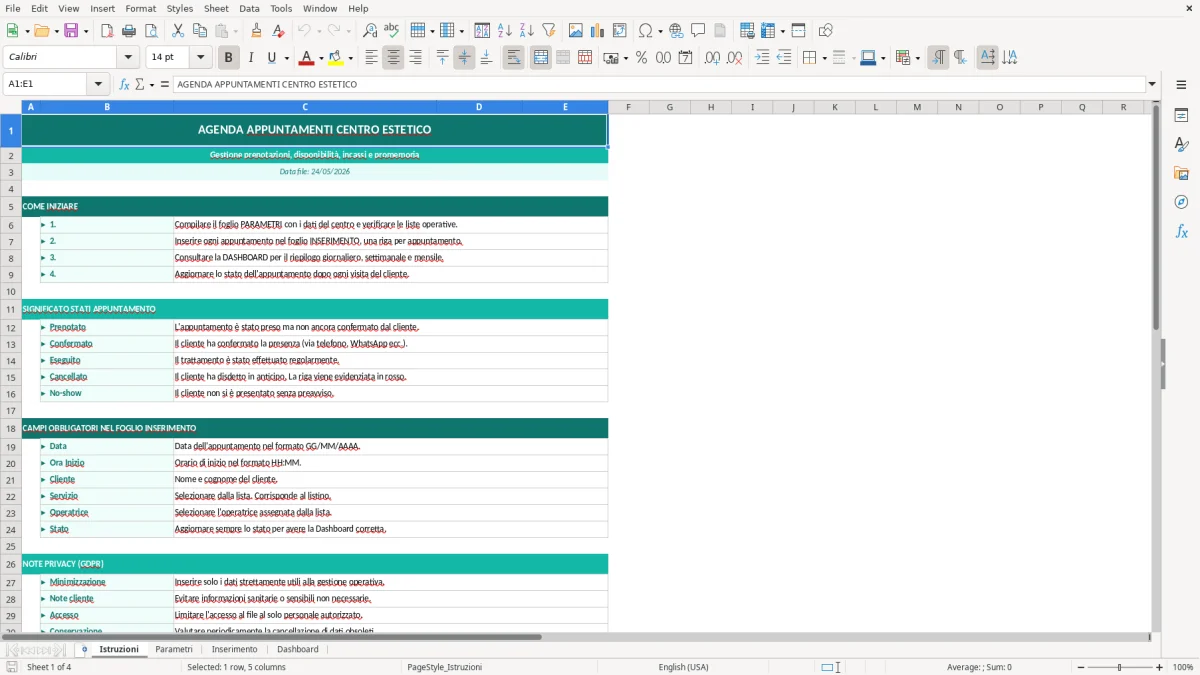
Task: Toggle Print Preview
Action: click(x=149, y=31)
